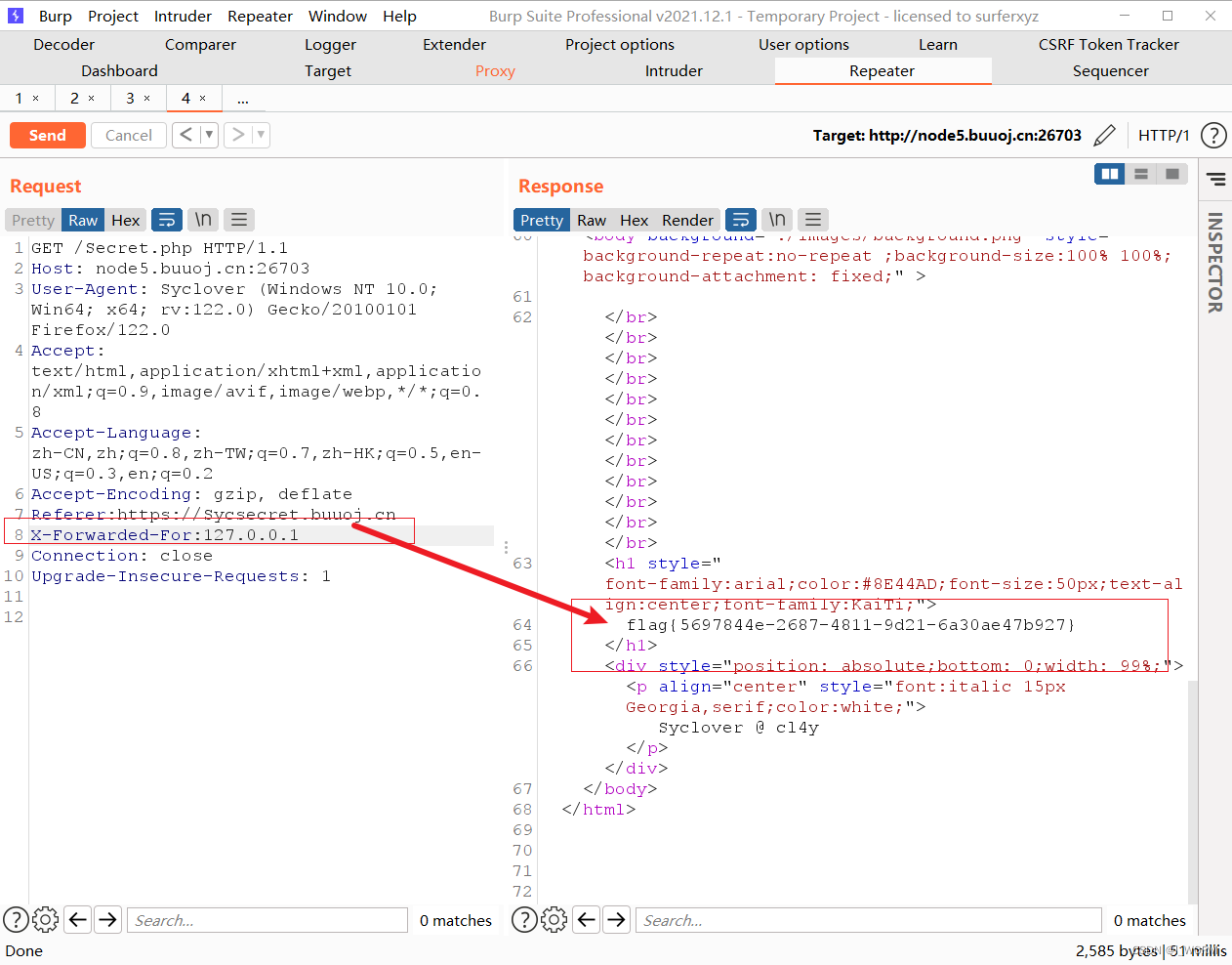This screenshot has width=1232, height=965.
Task: Go to previous response search match
Action: 587,919
